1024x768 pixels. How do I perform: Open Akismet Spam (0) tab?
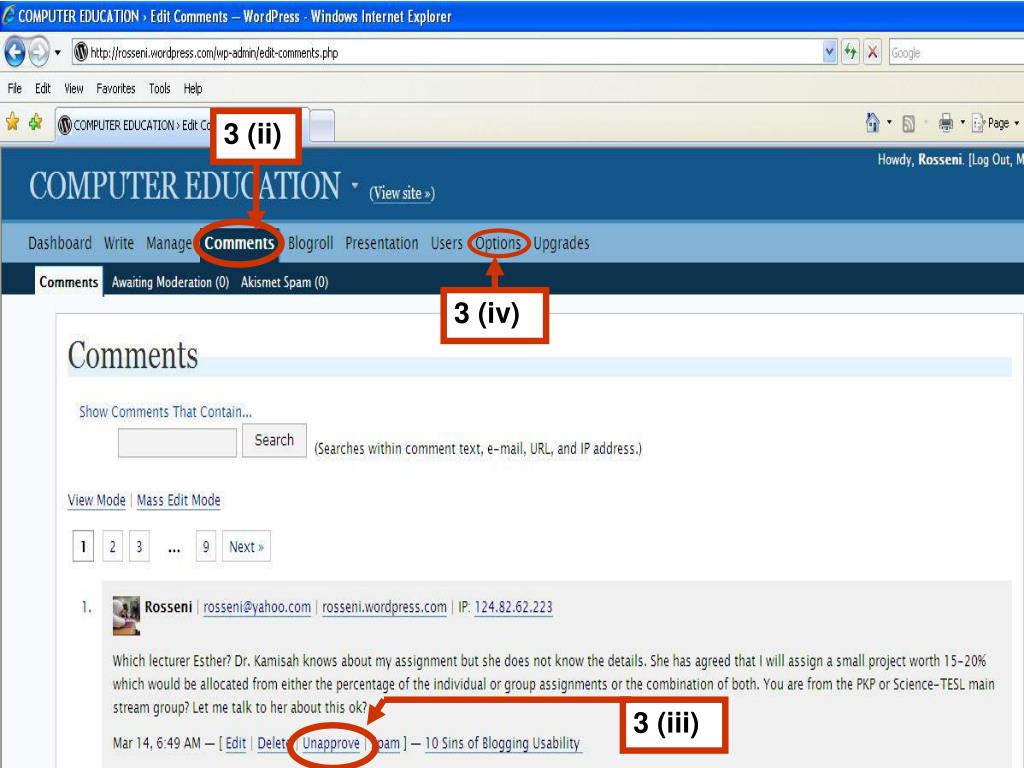284,282
